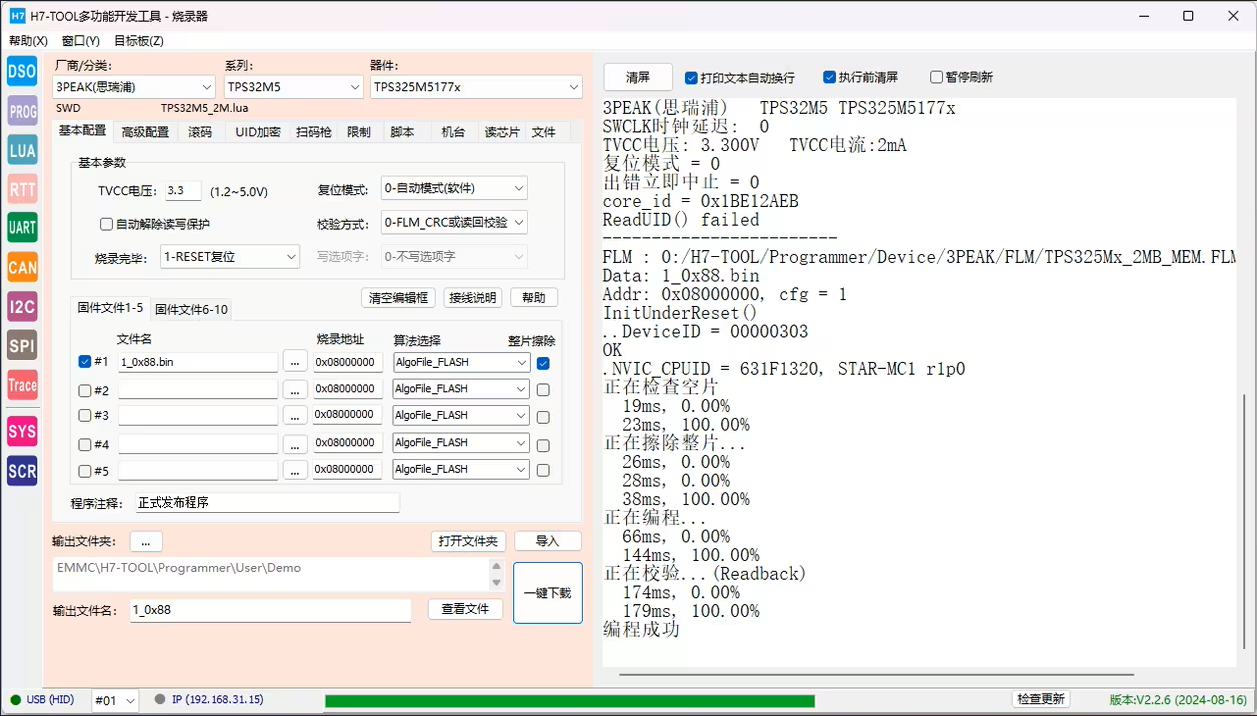The height and width of the screenshot is (716, 1257).
Task: Select the CAN bus tool icon
Action: click(x=22, y=267)
